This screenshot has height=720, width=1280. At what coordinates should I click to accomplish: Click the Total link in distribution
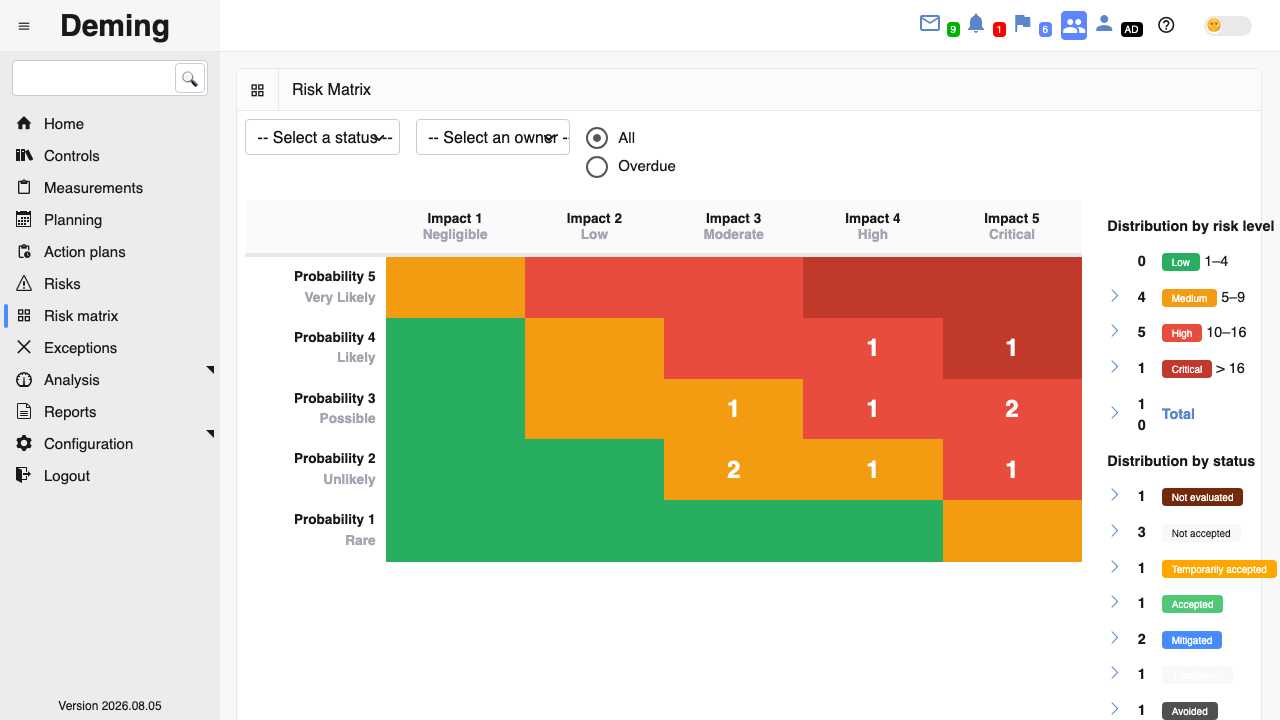(x=1178, y=414)
